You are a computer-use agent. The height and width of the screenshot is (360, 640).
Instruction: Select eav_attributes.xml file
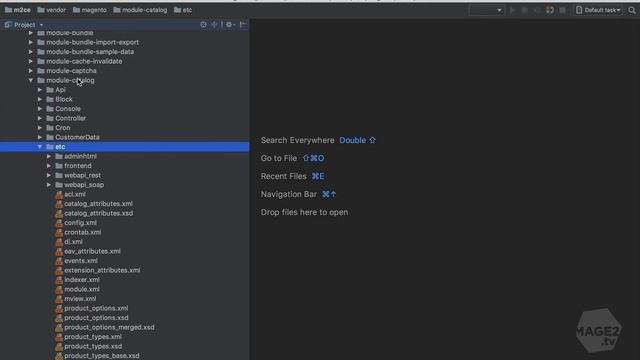click(88, 251)
